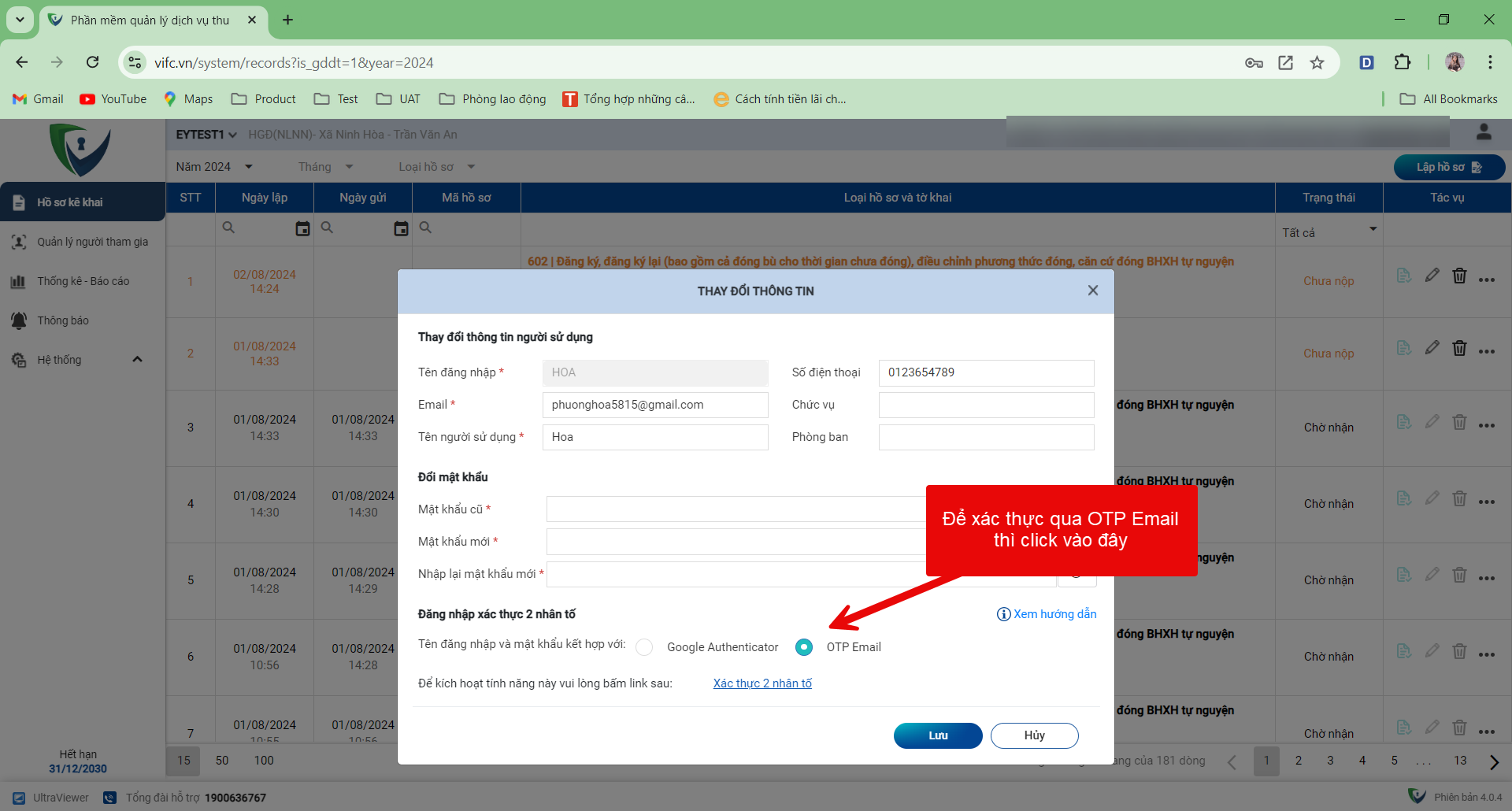Click the Thông báo bell icon

19,320
